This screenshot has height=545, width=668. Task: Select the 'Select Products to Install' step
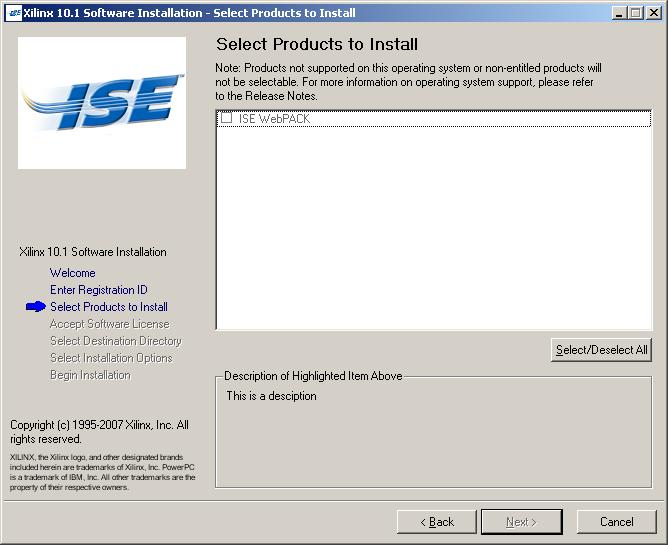click(109, 307)
